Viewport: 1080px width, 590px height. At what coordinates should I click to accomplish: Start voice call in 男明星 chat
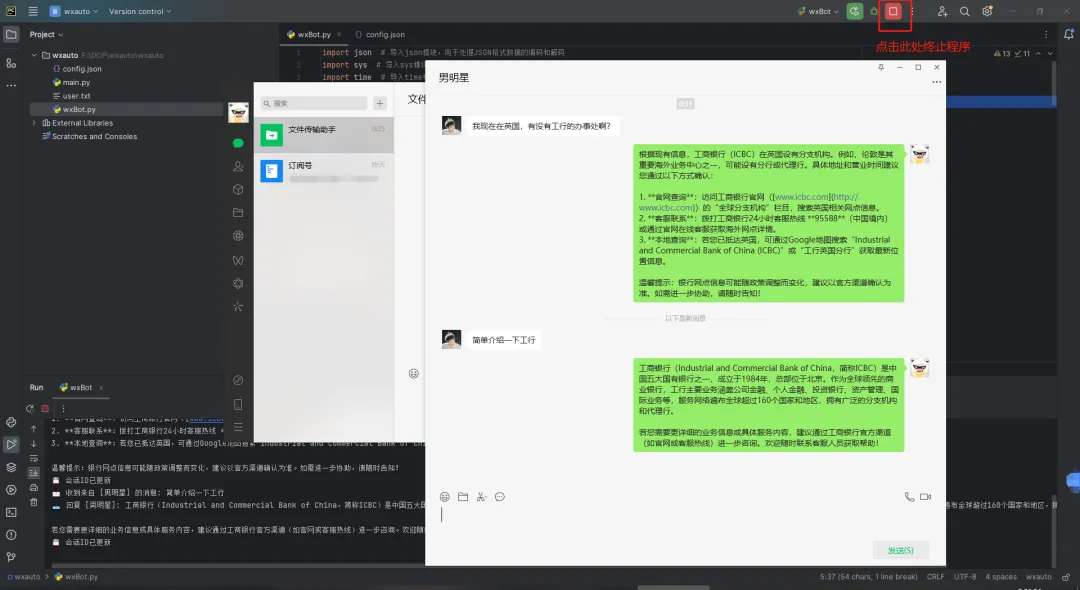click(x=909, y=497)
